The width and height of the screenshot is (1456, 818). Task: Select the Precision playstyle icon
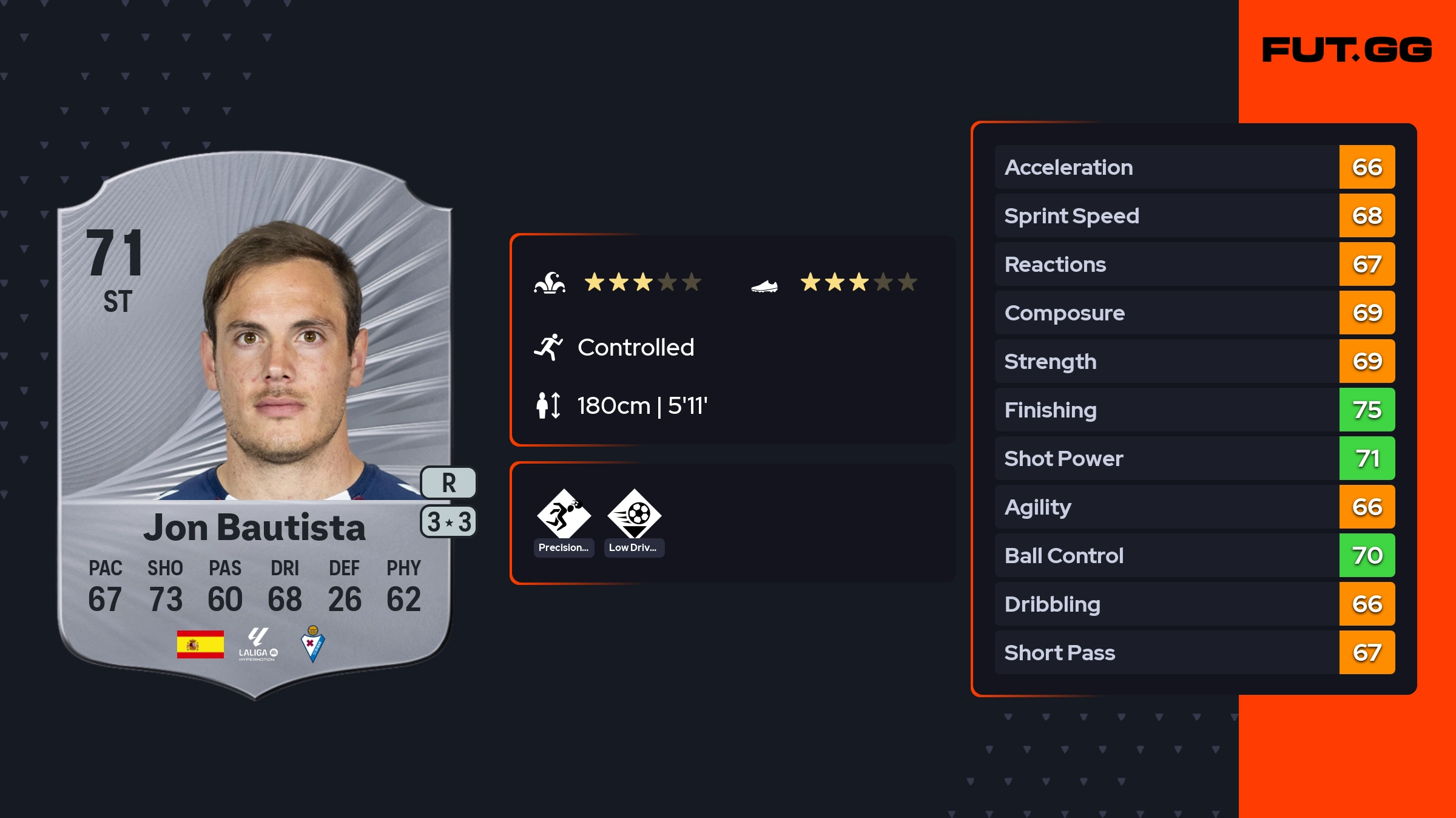tap(564, 515)
